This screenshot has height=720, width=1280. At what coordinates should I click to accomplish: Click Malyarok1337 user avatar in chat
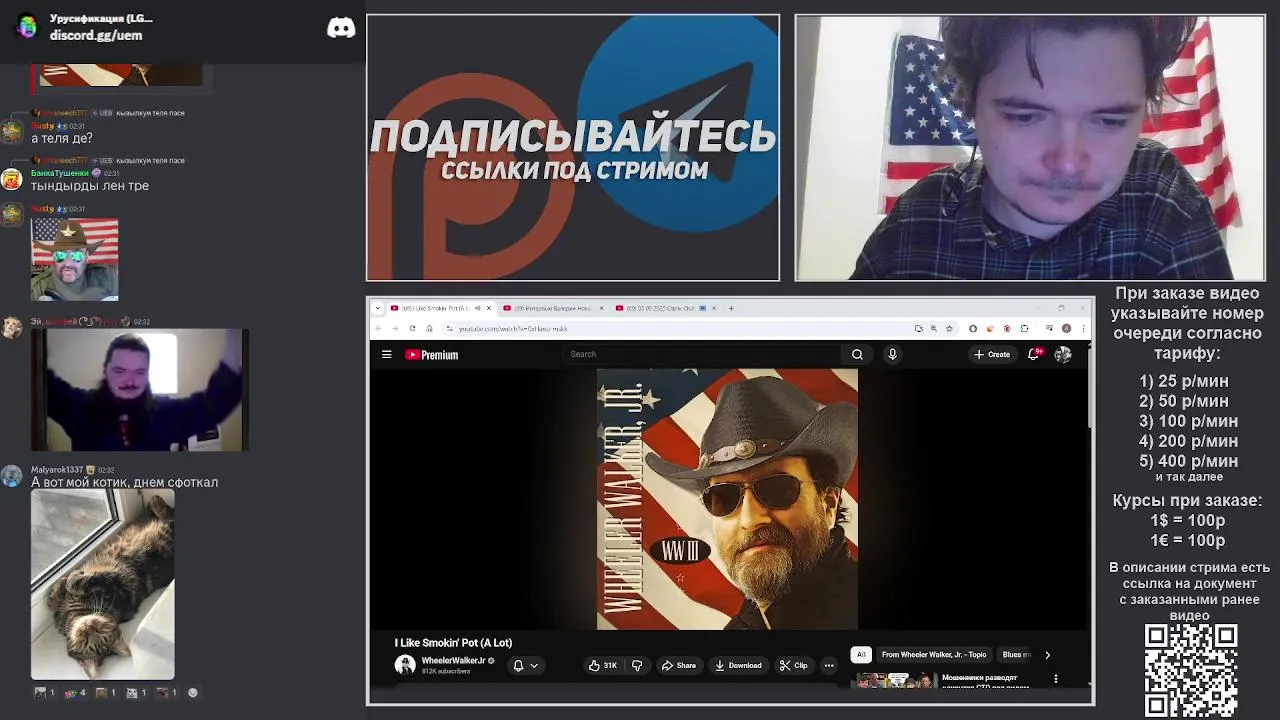coord(11,476)
